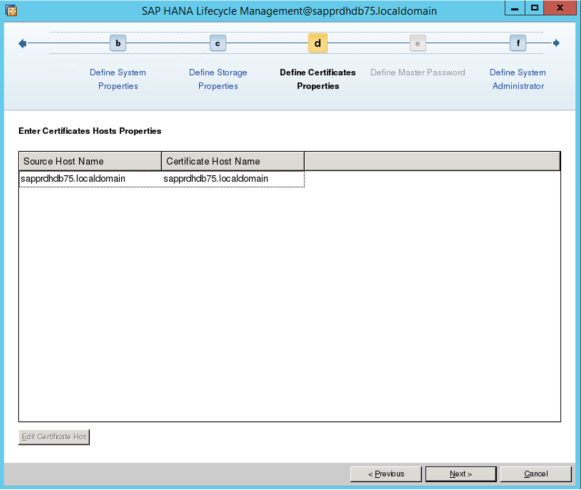Select certificate host sapprdhdb75.localdomain cell
This screenshot has width=581, height=490.
click(x=233, y=179)
